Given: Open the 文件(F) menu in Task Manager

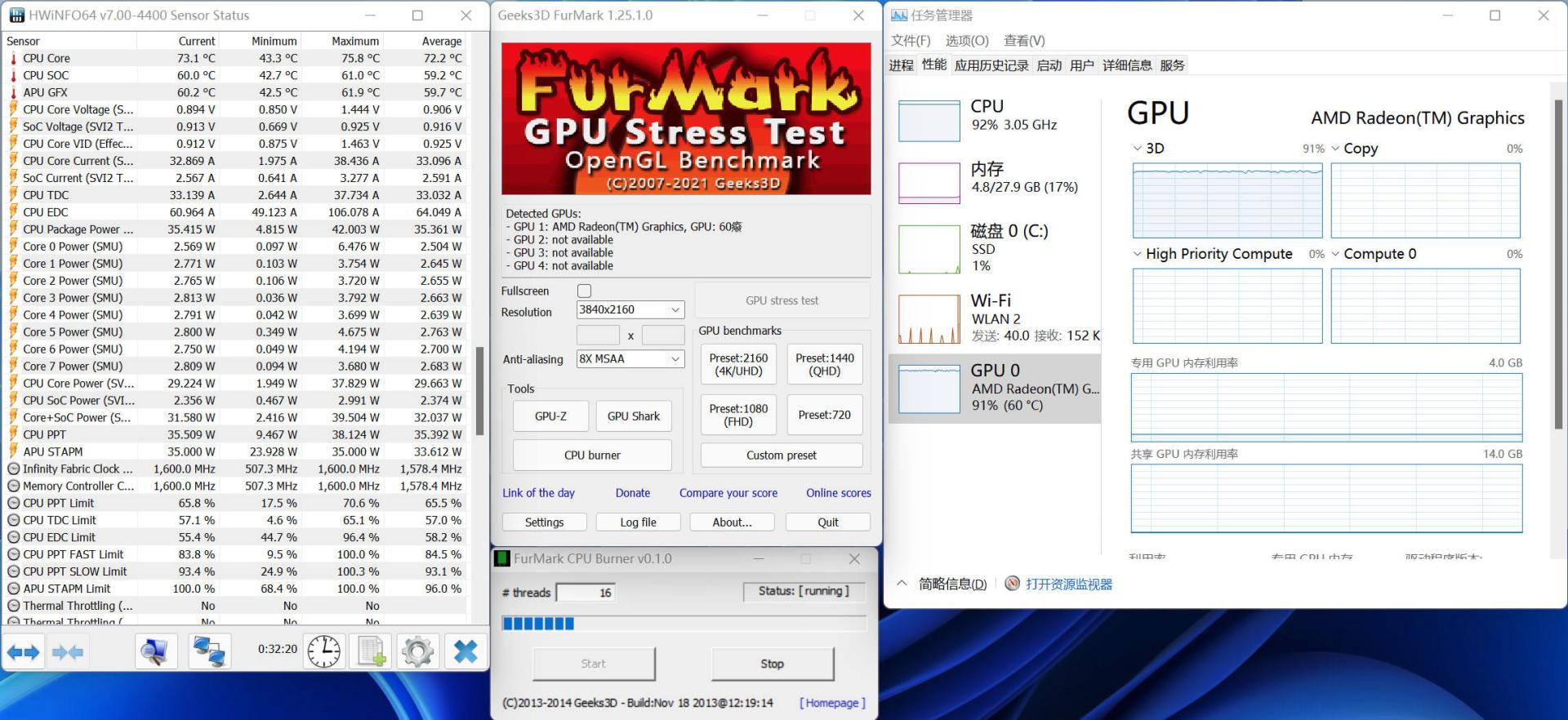Looking at the screenshot, I should 911,41.
